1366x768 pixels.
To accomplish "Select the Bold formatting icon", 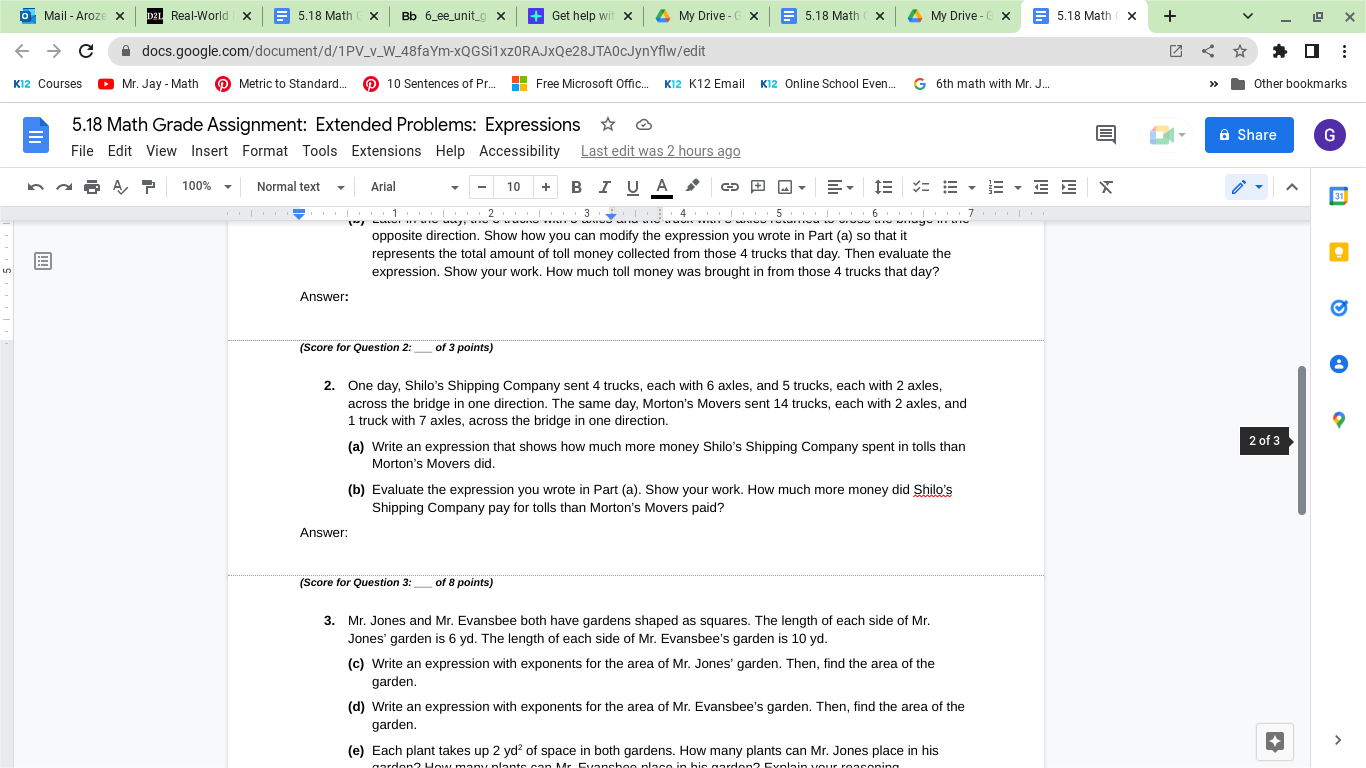I will (578, 187).
